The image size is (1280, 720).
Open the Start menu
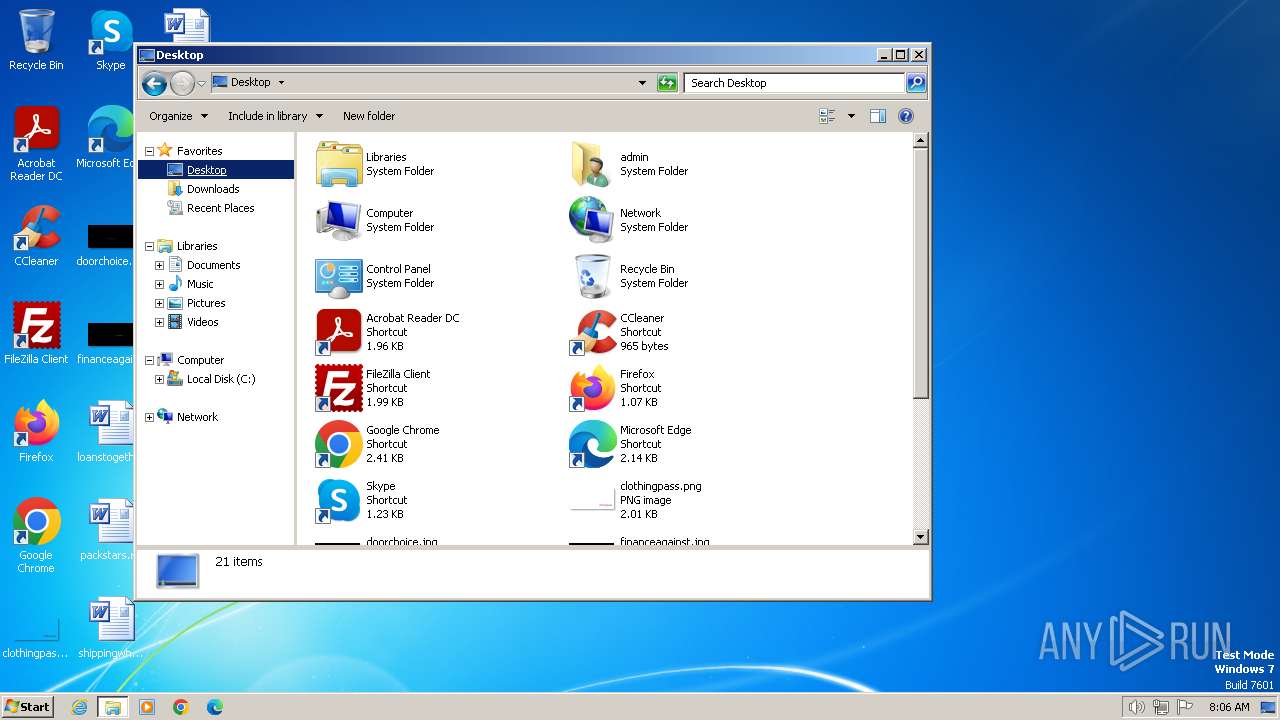point(28,706)
